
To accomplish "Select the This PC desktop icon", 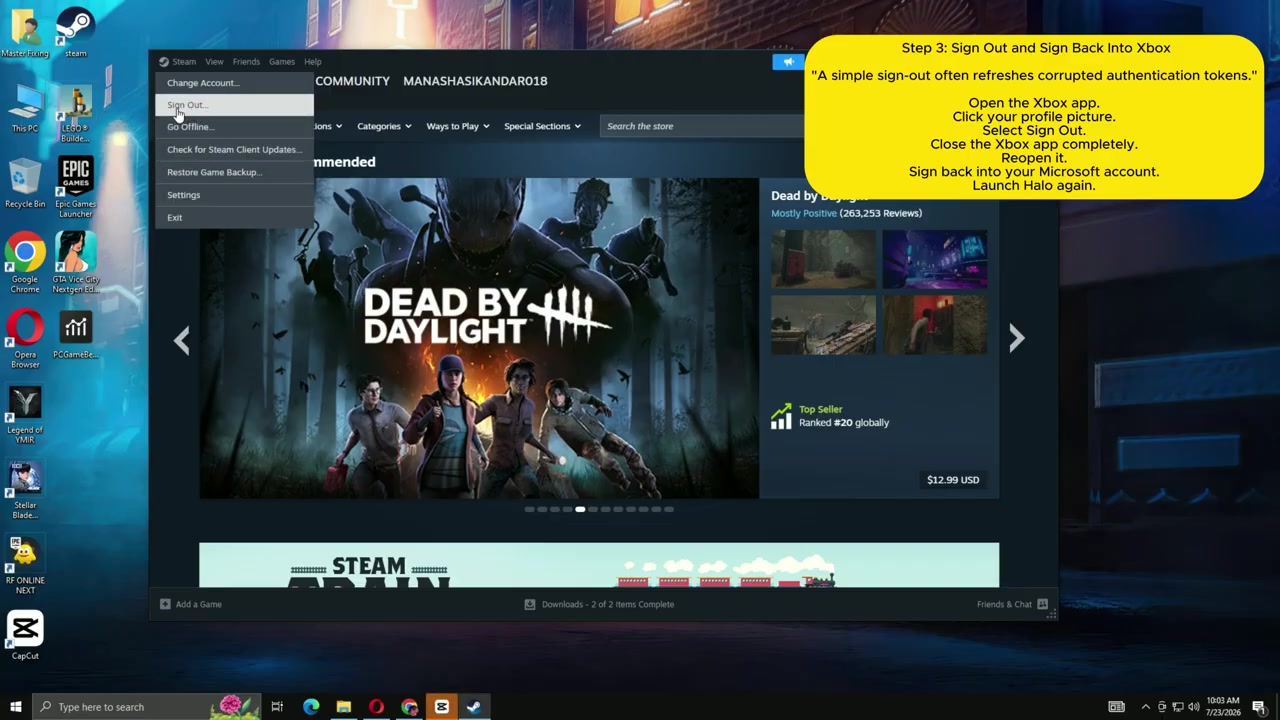I will click(x=25, y=110).
